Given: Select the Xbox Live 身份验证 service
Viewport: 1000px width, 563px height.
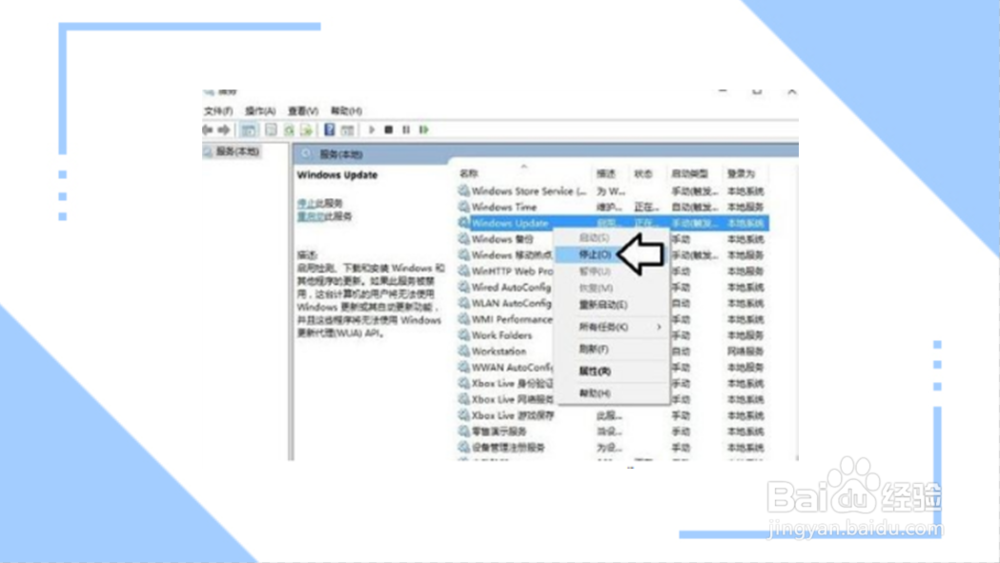Looking at the screenshot, I should pos(512,383).
